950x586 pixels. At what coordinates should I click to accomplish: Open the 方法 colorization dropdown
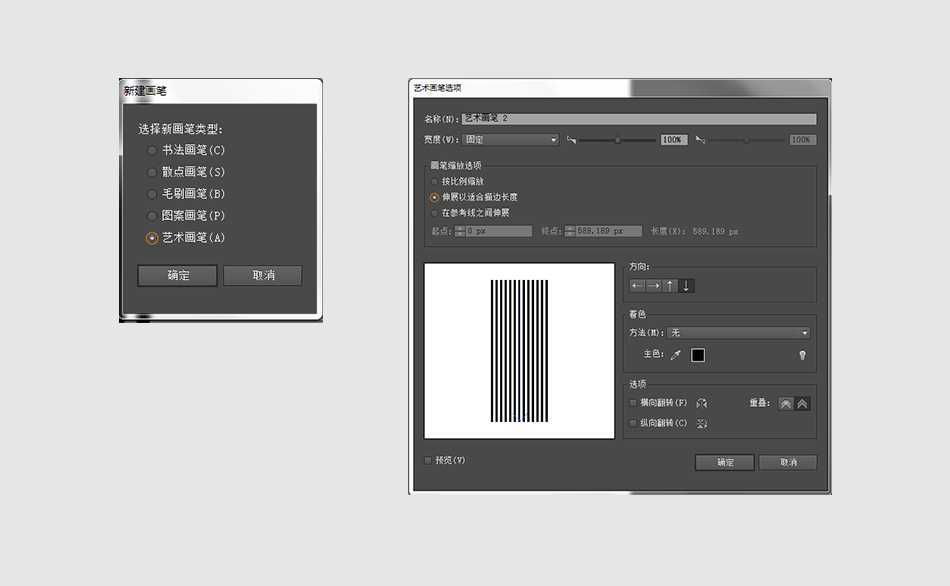(x=739, y=333)
